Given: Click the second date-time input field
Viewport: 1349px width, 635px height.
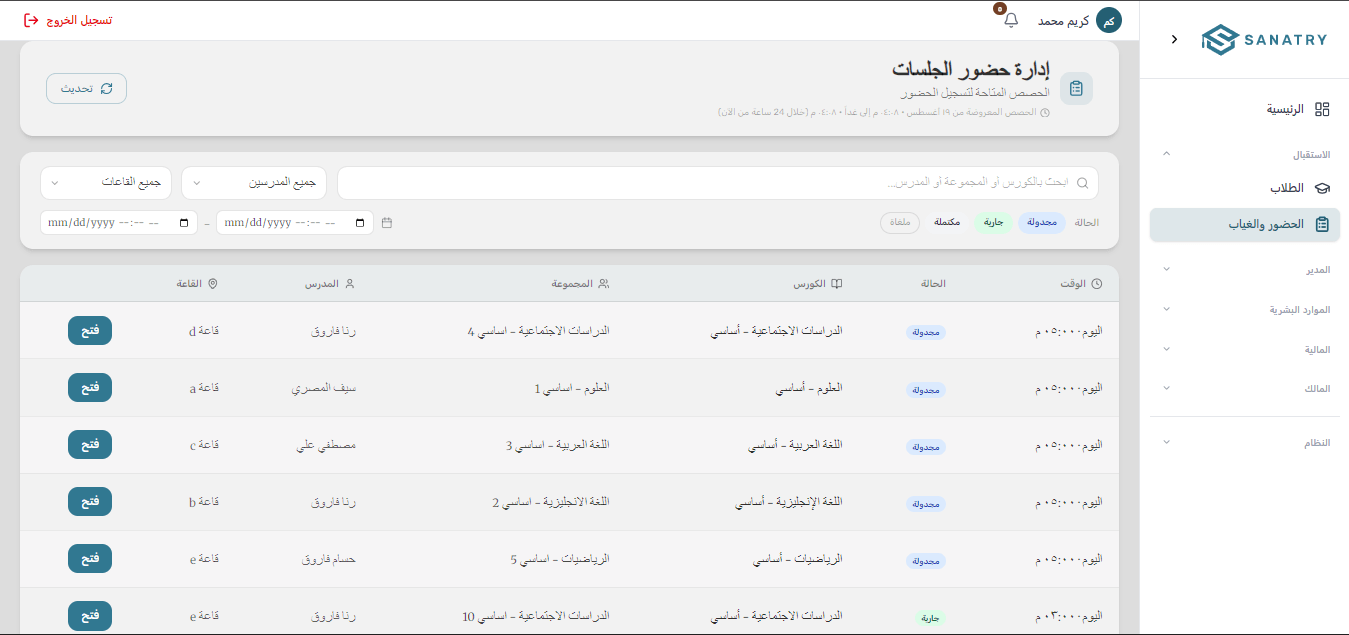Looking at the screenshot, I should point(119,223).
